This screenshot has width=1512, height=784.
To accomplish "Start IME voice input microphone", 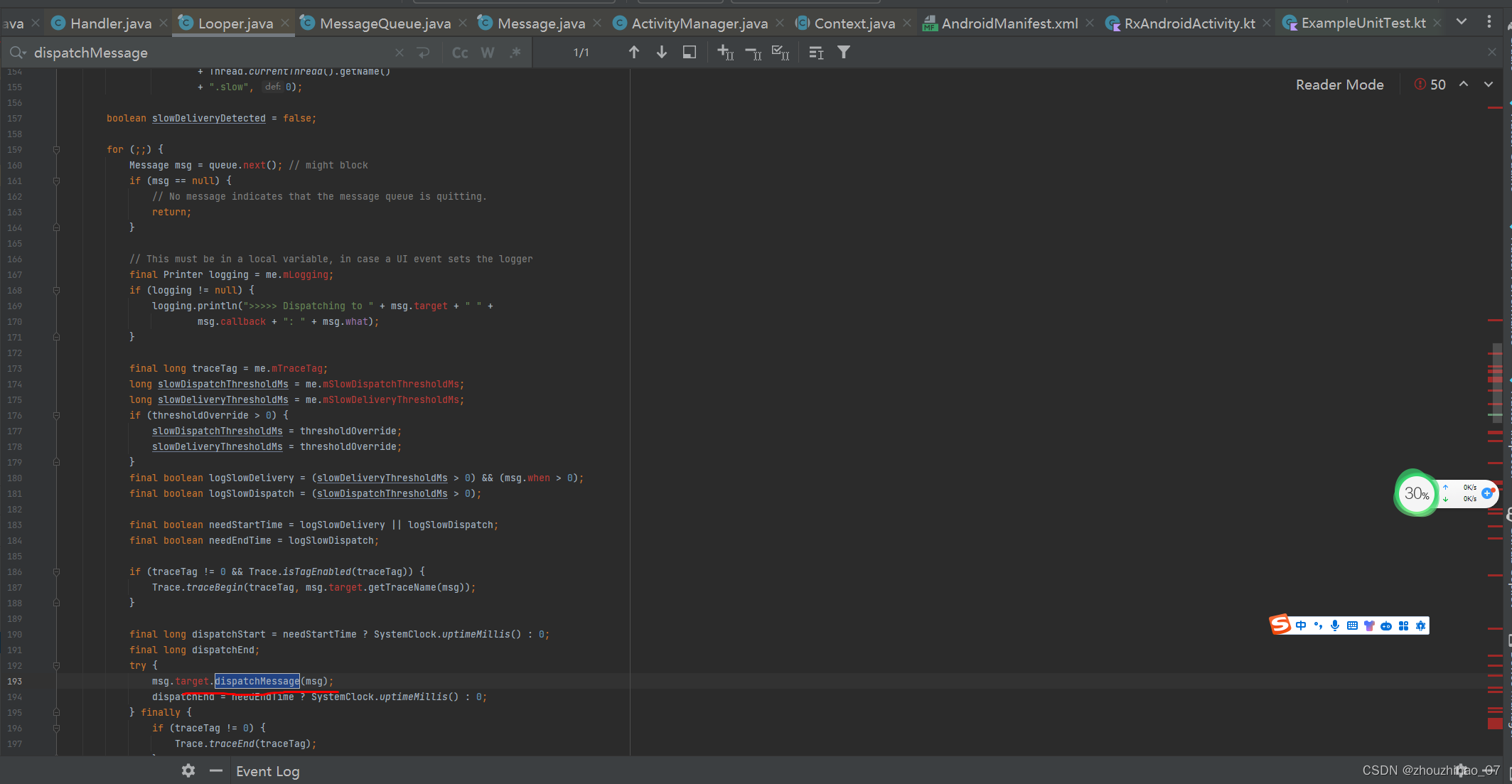I will click(x=1335, y=625).
